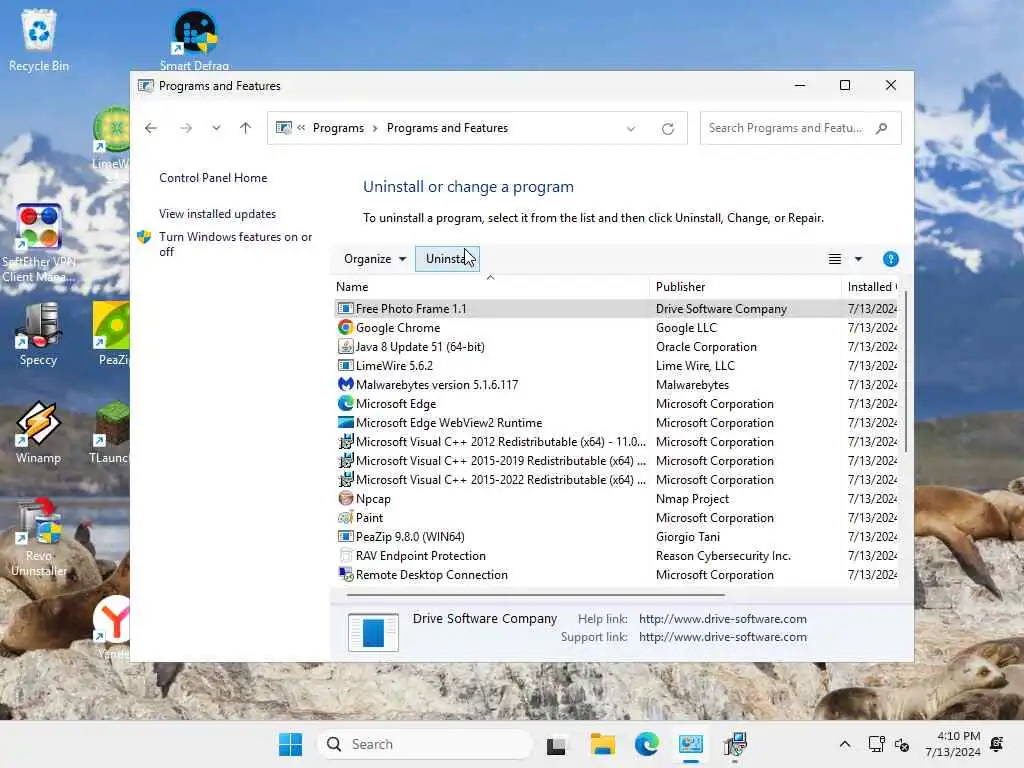This screenshot has width=1024, height=768.
Task: Select PeaZip 9.8.0 (WIN64) entry
Action: tap(616, 537)
